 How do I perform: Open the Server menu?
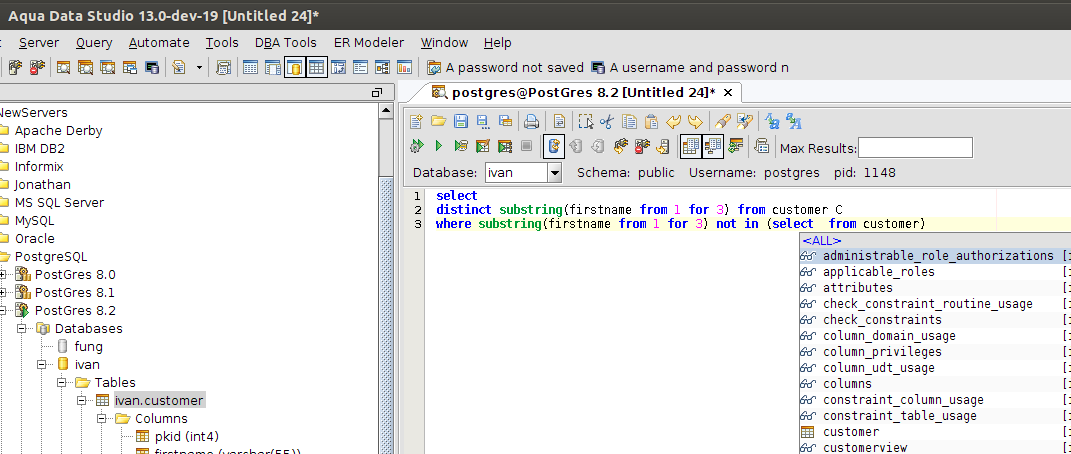[x=39, y=42]
